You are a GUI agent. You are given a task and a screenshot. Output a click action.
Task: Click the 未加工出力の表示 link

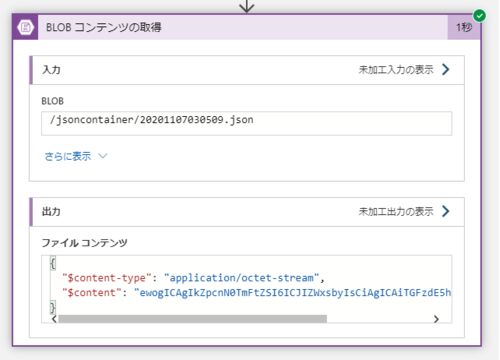coord(396,211)
